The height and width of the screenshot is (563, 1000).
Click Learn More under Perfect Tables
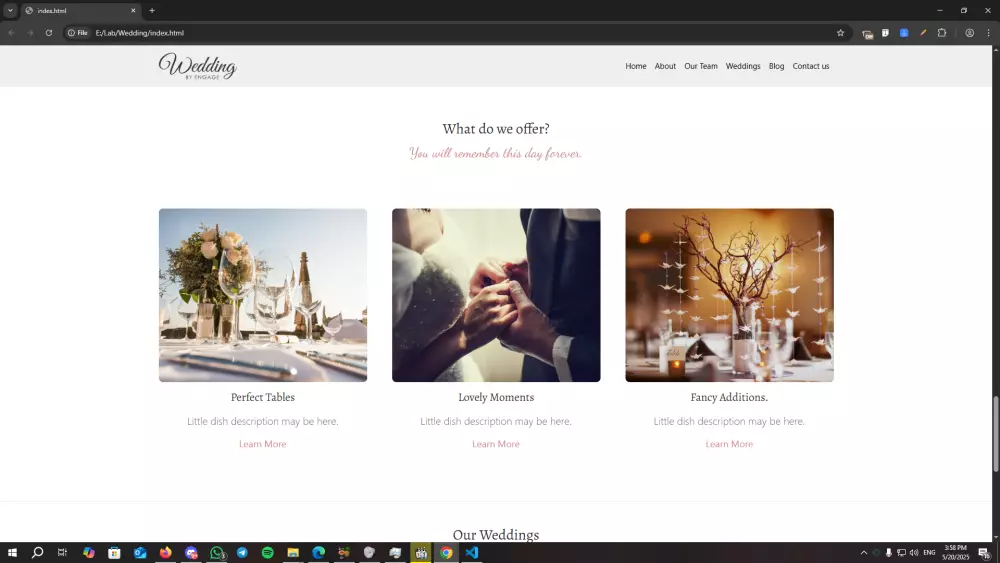[263, 444]
